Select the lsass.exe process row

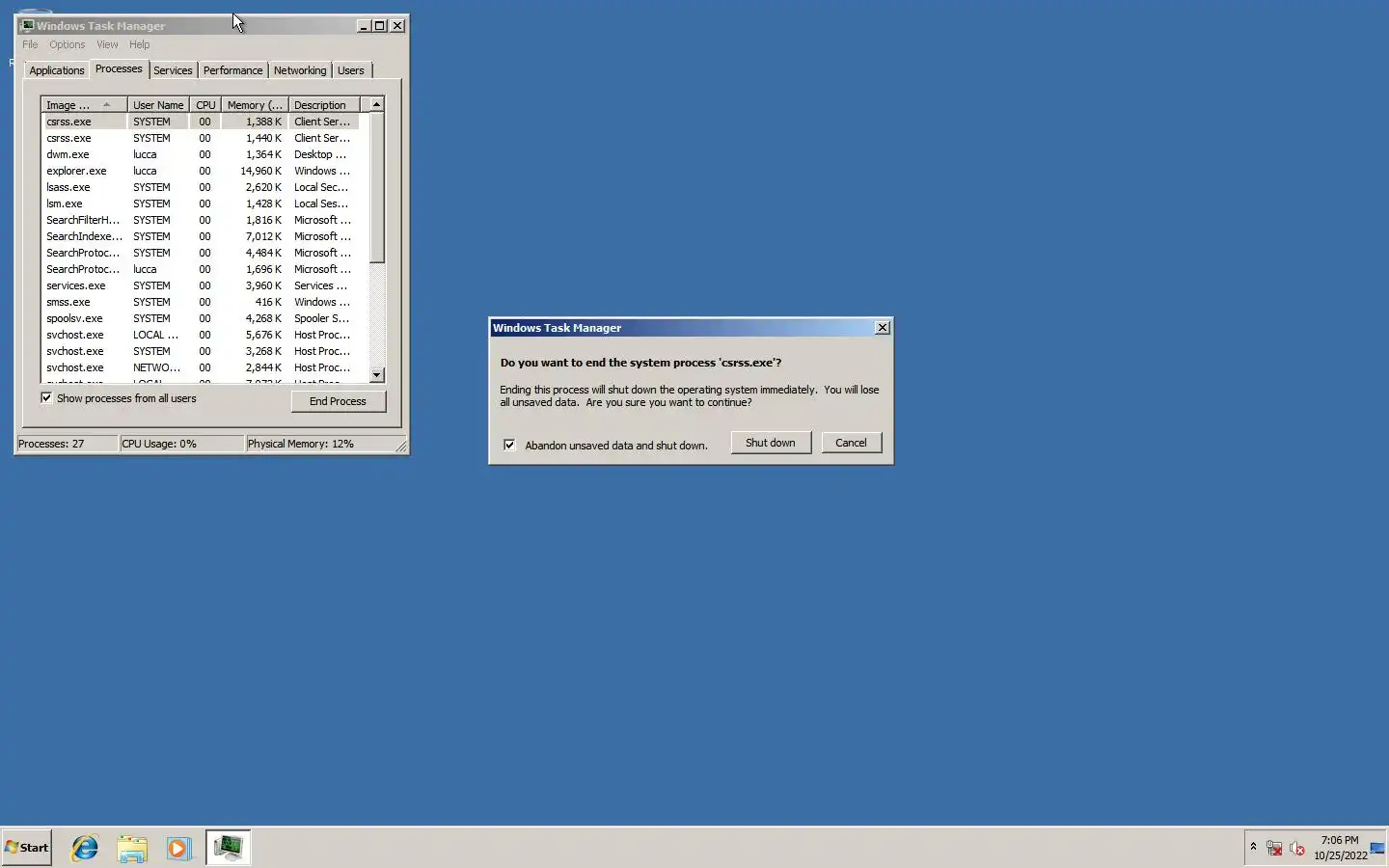(x=201, y=187)
